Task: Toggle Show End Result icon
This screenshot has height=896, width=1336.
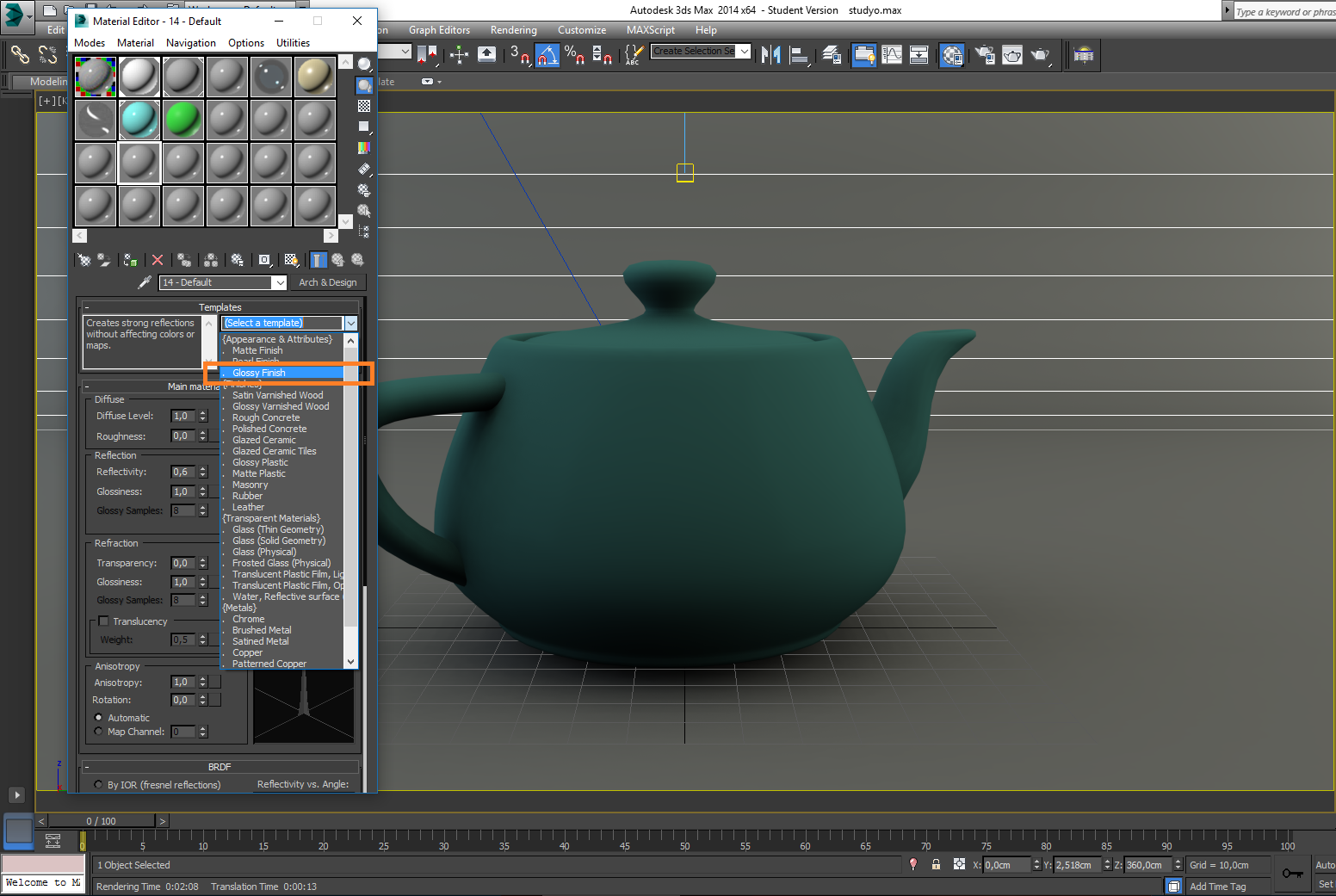Action: pos(319,259)
